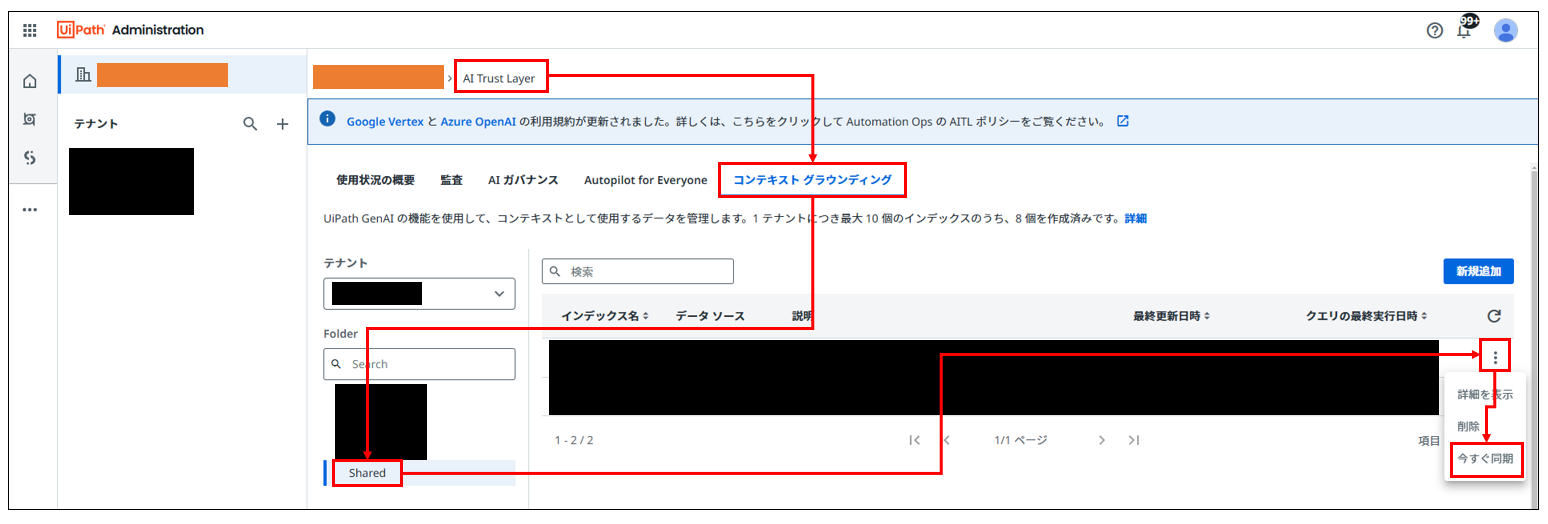Sort by データ ソース column
The image size is (1548, 524).
[710, 316]
